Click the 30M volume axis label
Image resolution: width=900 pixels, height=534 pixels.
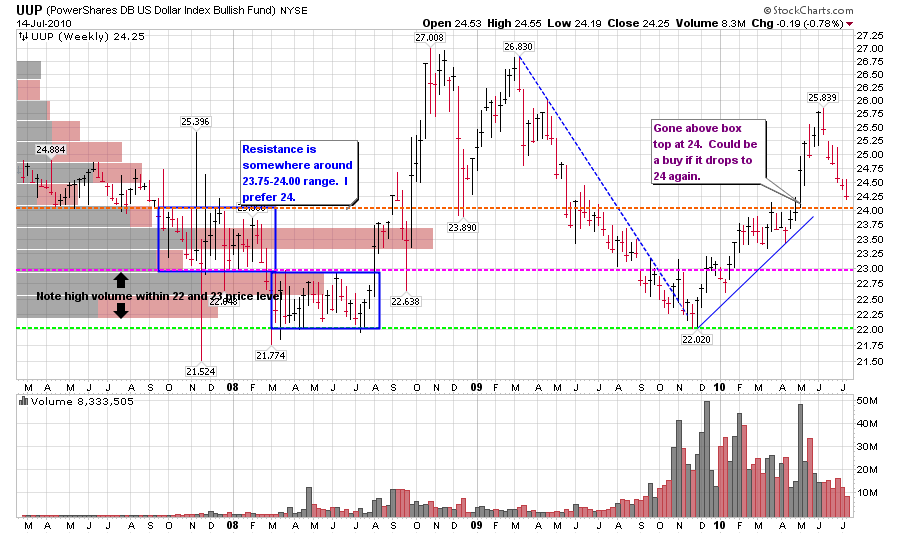(867, 447)
